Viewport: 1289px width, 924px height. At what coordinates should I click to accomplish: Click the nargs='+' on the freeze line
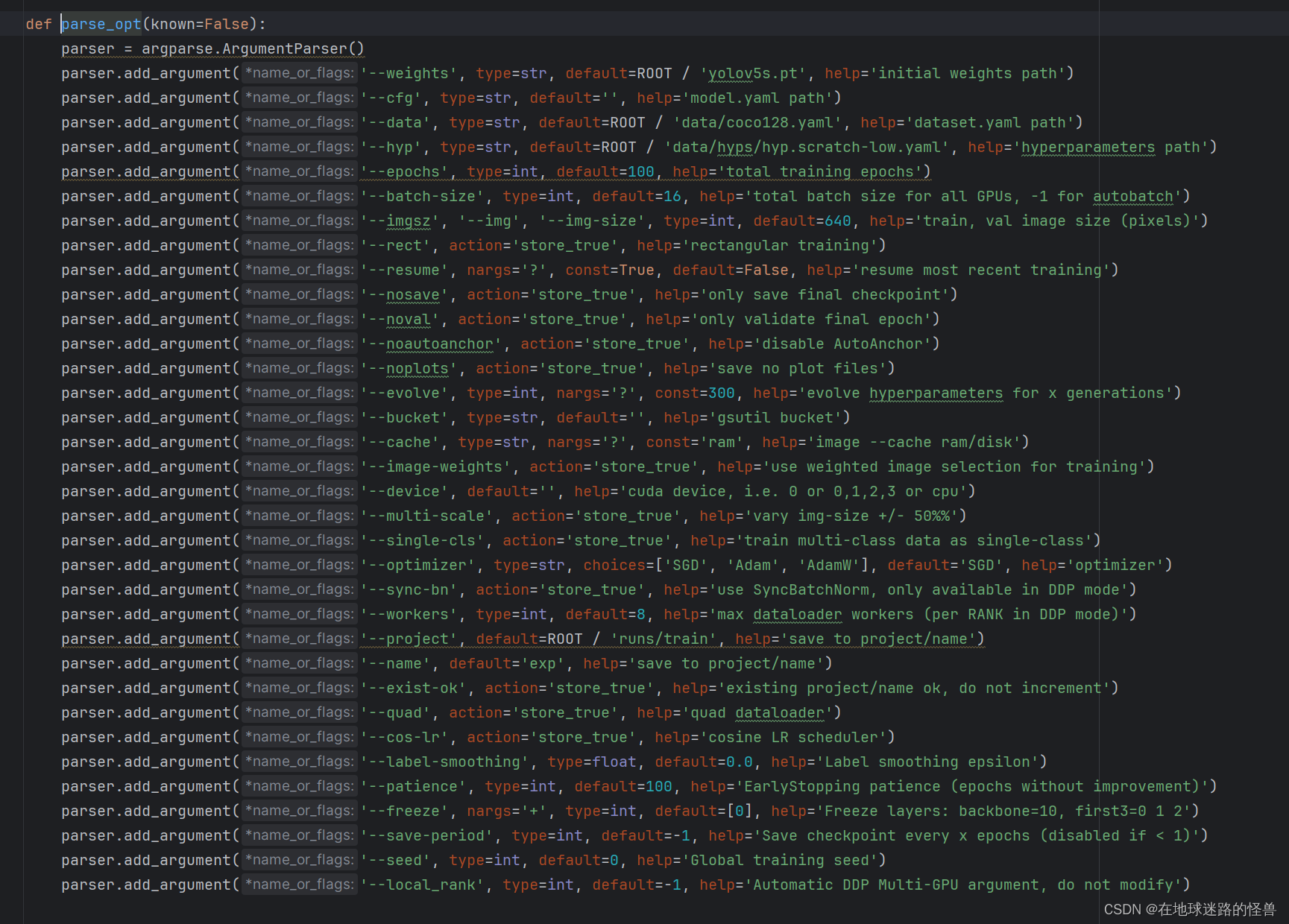507,811
